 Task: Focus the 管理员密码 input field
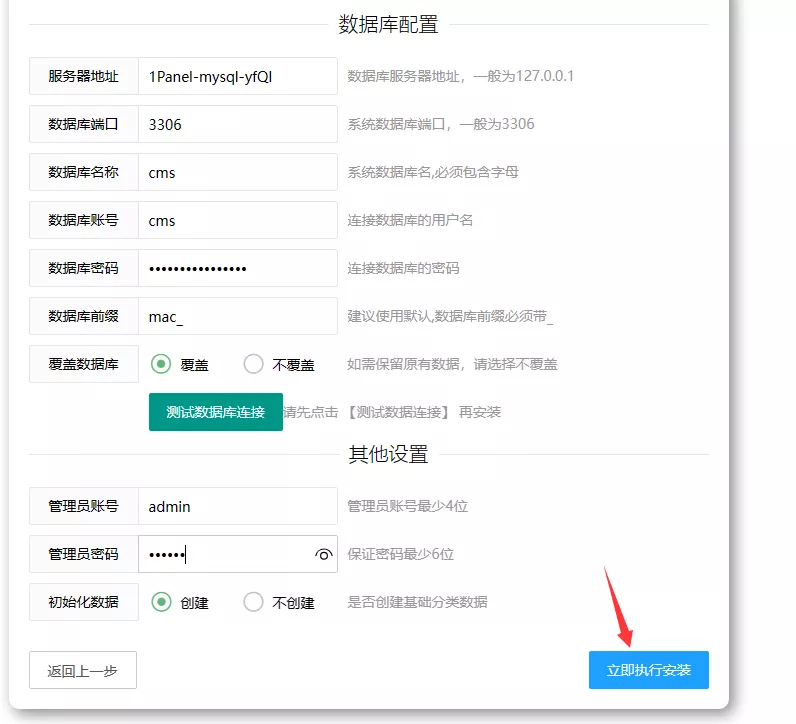(x=225, y=554)
